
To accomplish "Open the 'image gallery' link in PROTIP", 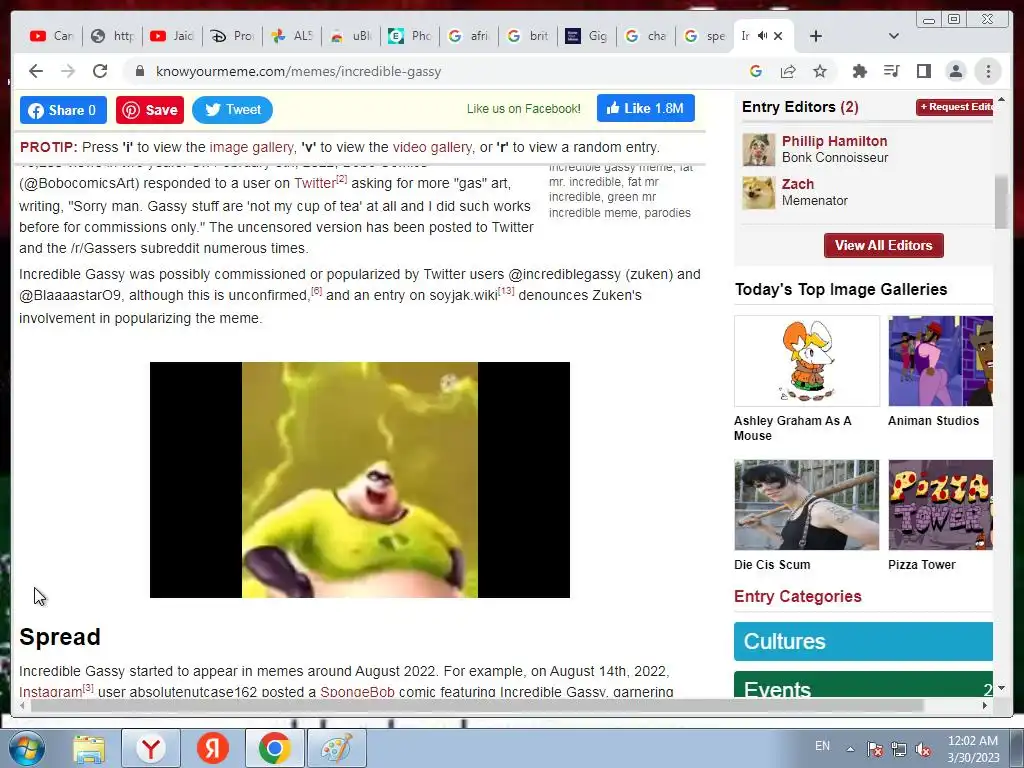I will (x=251, y=147).
